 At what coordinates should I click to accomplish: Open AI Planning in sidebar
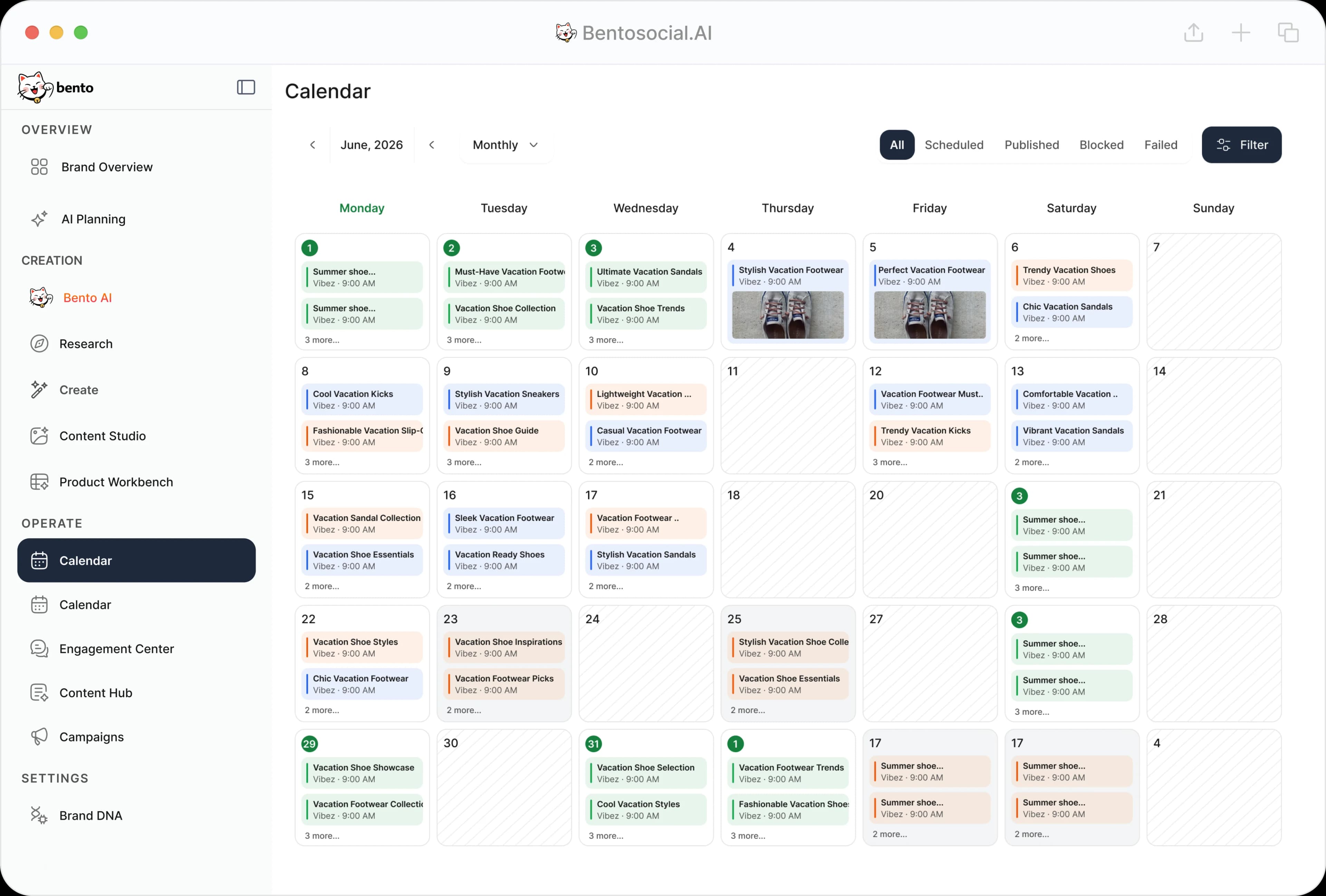click(136, 219)
